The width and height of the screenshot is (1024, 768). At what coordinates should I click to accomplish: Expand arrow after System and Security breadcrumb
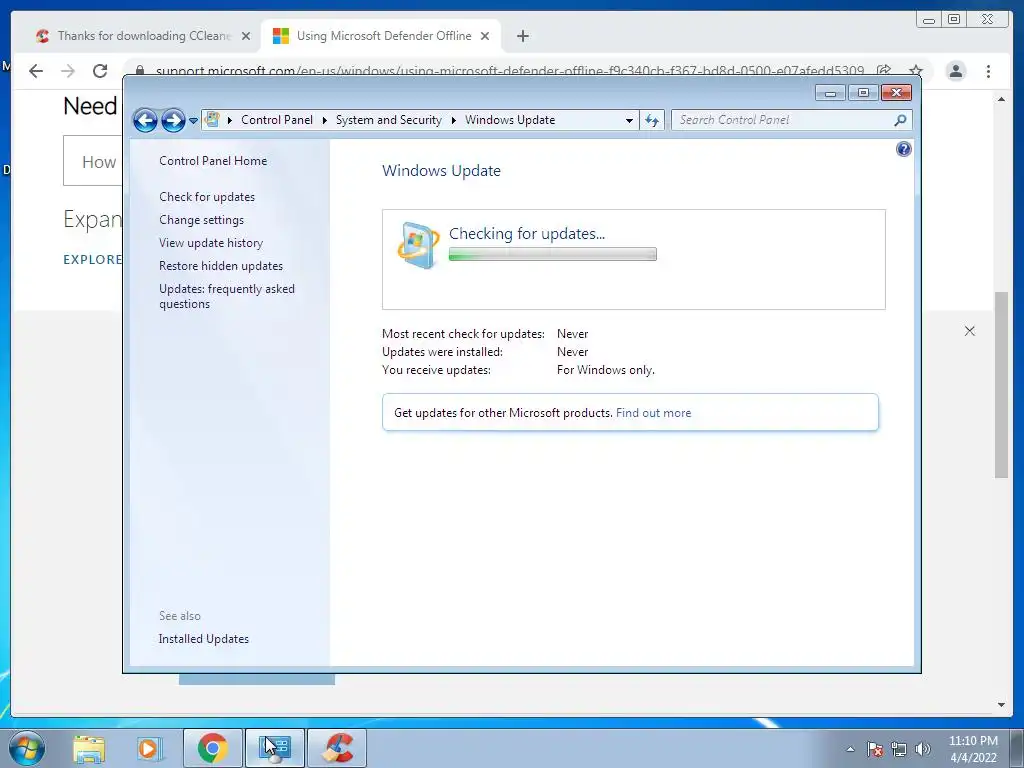tap(453, 120)
